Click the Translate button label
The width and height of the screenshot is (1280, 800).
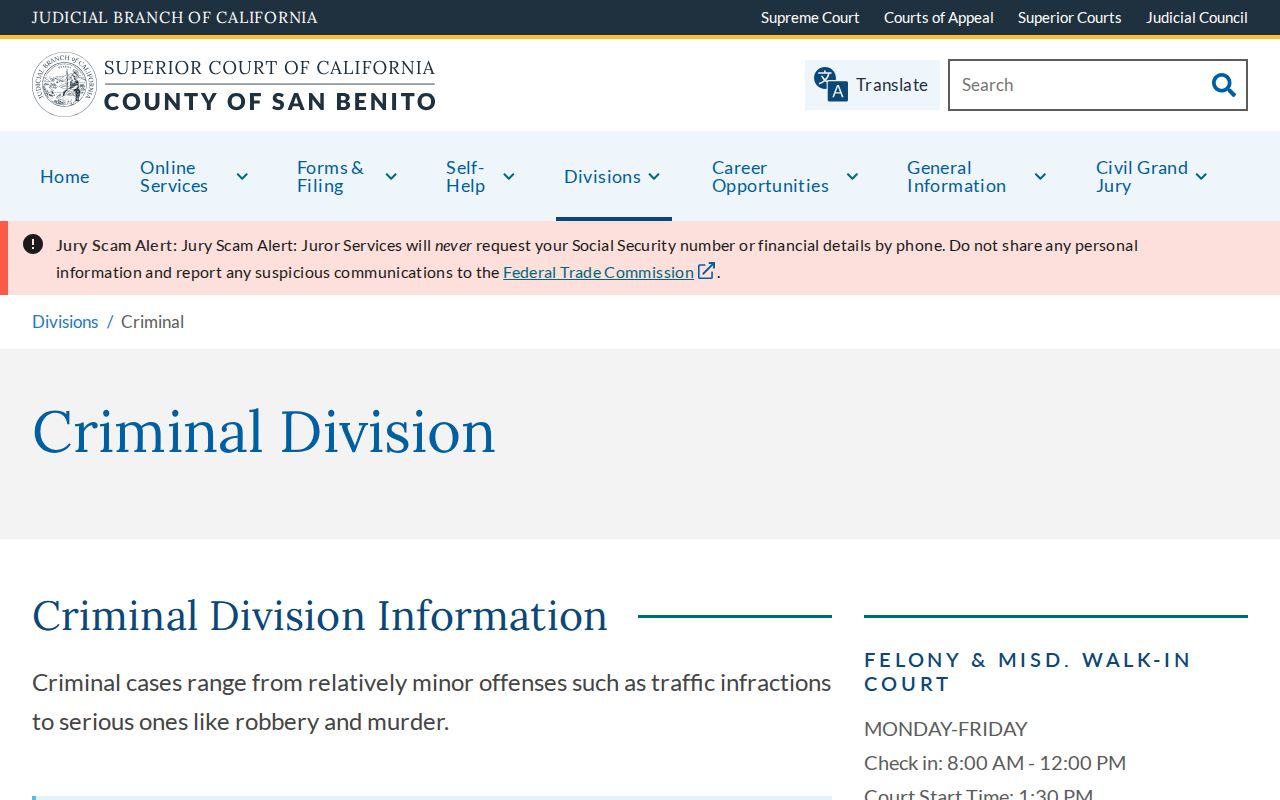[892, 85]
